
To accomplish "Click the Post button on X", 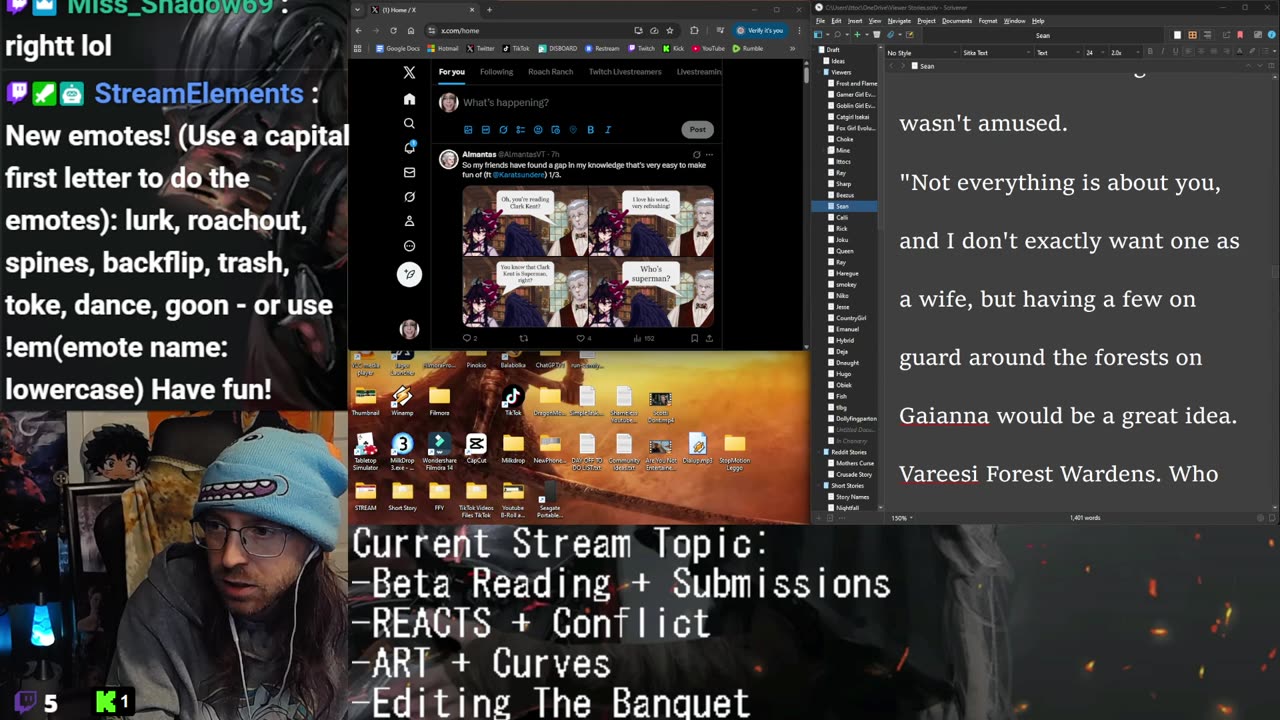I will [697, 129].
